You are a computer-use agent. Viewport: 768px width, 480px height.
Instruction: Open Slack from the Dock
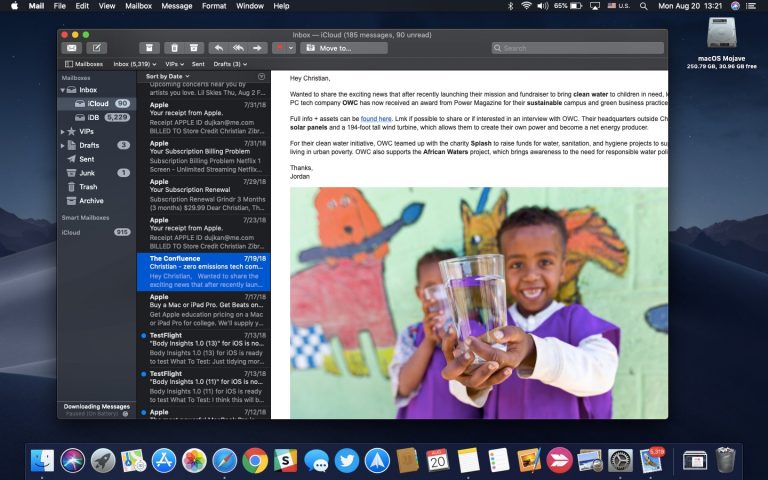pos(286,460)
